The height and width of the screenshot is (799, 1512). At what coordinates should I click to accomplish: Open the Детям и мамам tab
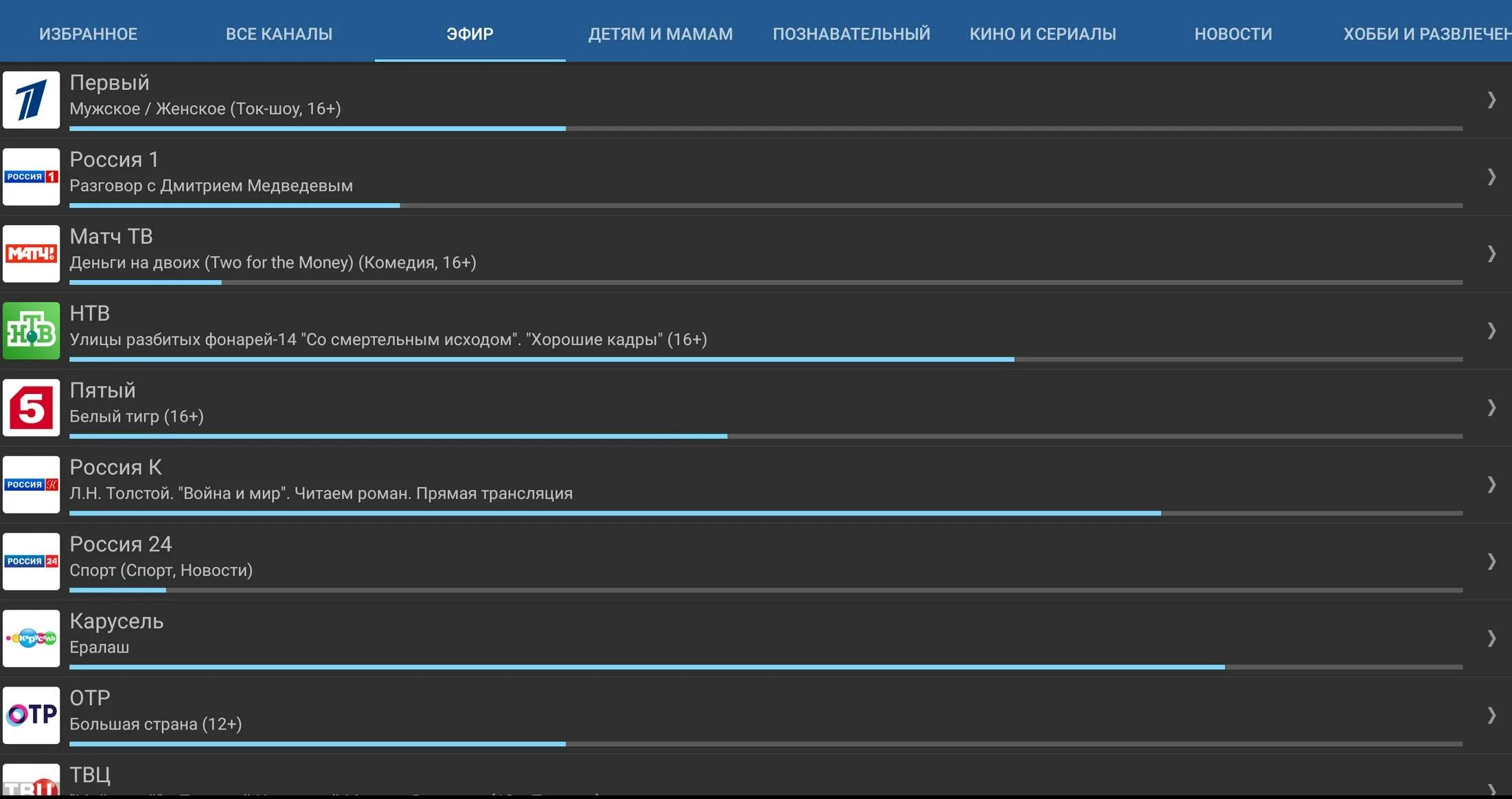point(661,34)
